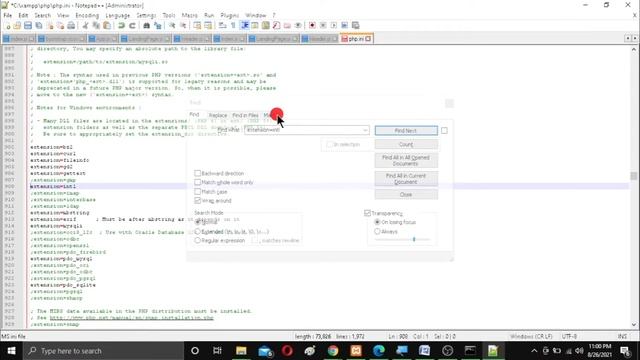Click the Open file toolbar icon

(17, 26)
